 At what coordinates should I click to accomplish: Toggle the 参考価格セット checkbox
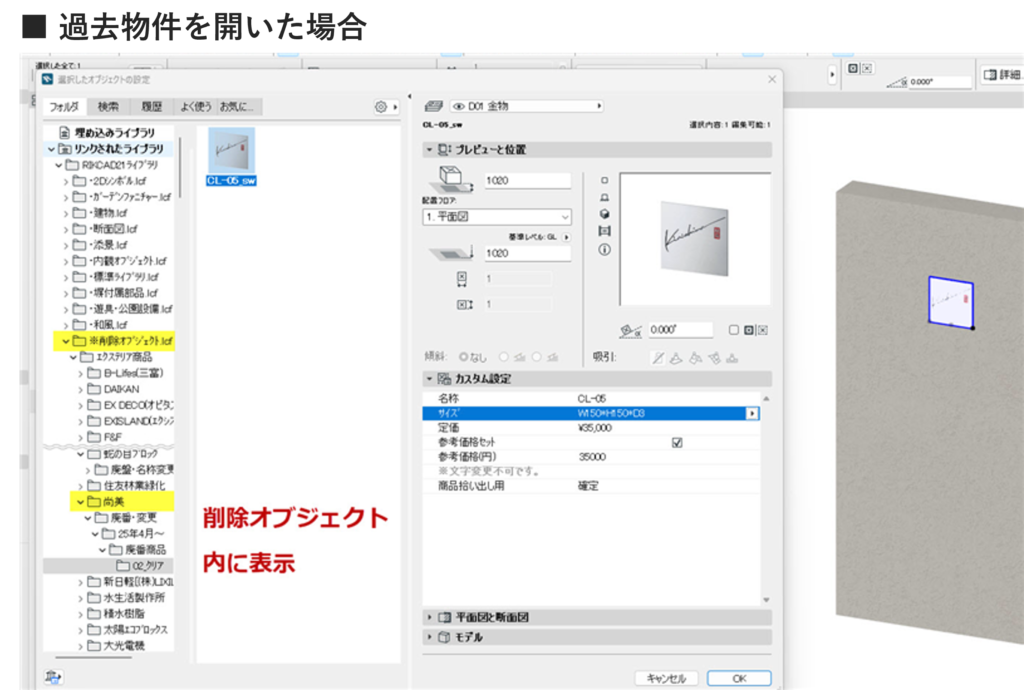(677, 443)
